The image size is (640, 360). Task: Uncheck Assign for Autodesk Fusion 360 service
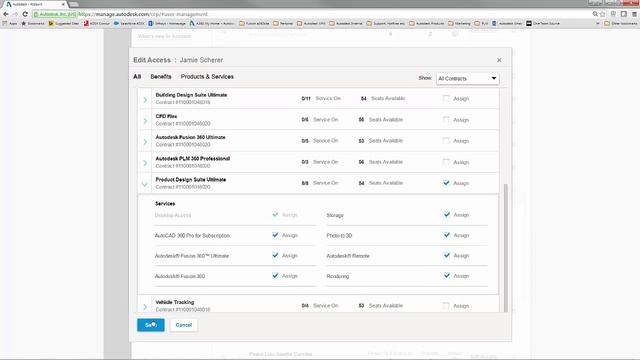275,276
